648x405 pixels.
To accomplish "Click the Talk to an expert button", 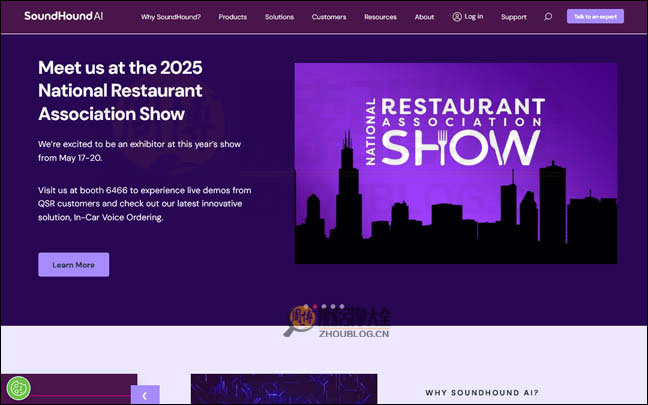I will coord(595,17).
